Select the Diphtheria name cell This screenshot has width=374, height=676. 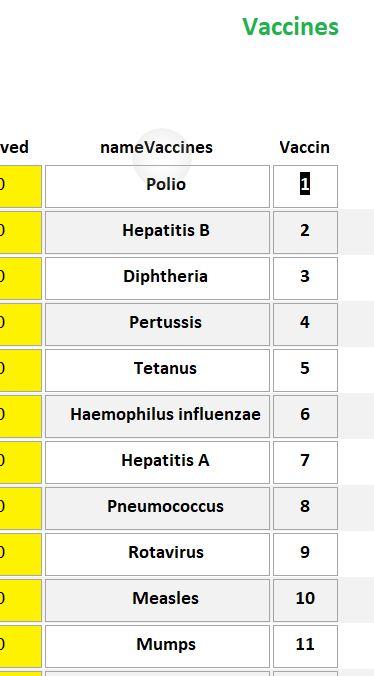tap(157, 278)
